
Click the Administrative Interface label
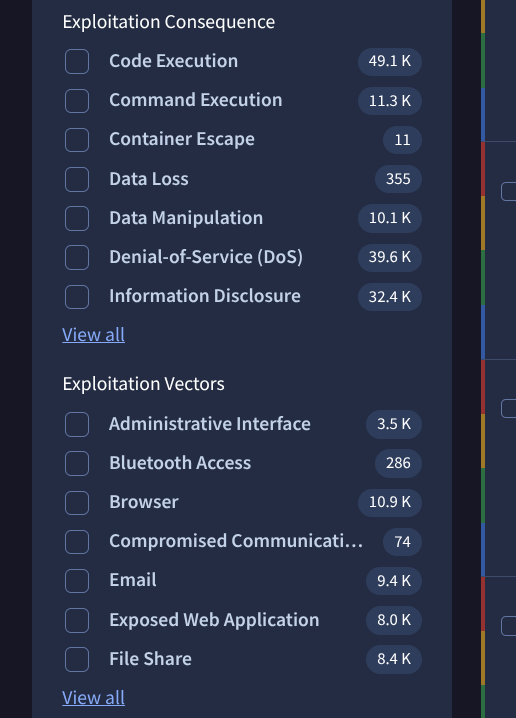click(x=210, y=424)
